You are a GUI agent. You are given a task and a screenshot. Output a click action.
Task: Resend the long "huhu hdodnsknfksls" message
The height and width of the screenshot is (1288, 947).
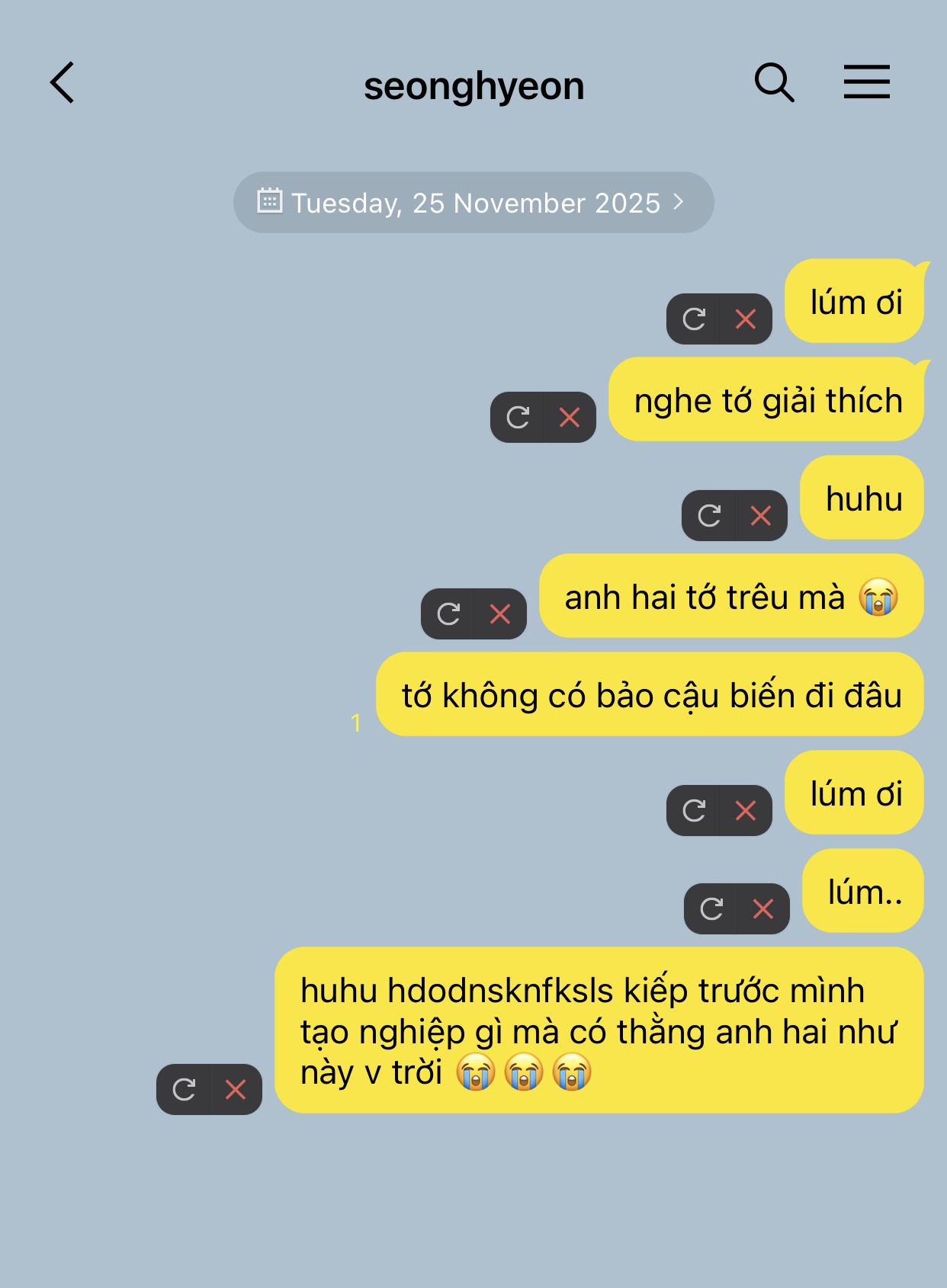[x=183, y=1089]
